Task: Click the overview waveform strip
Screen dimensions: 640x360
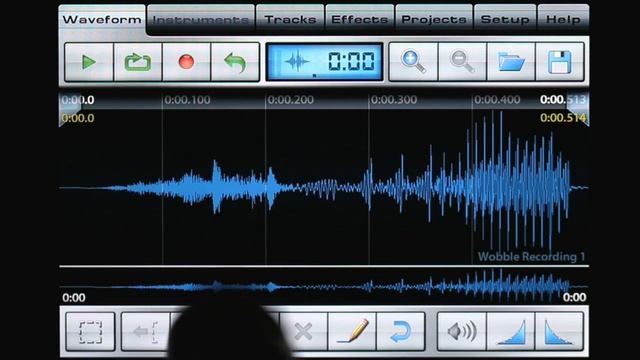Action: tap(324, 286)
